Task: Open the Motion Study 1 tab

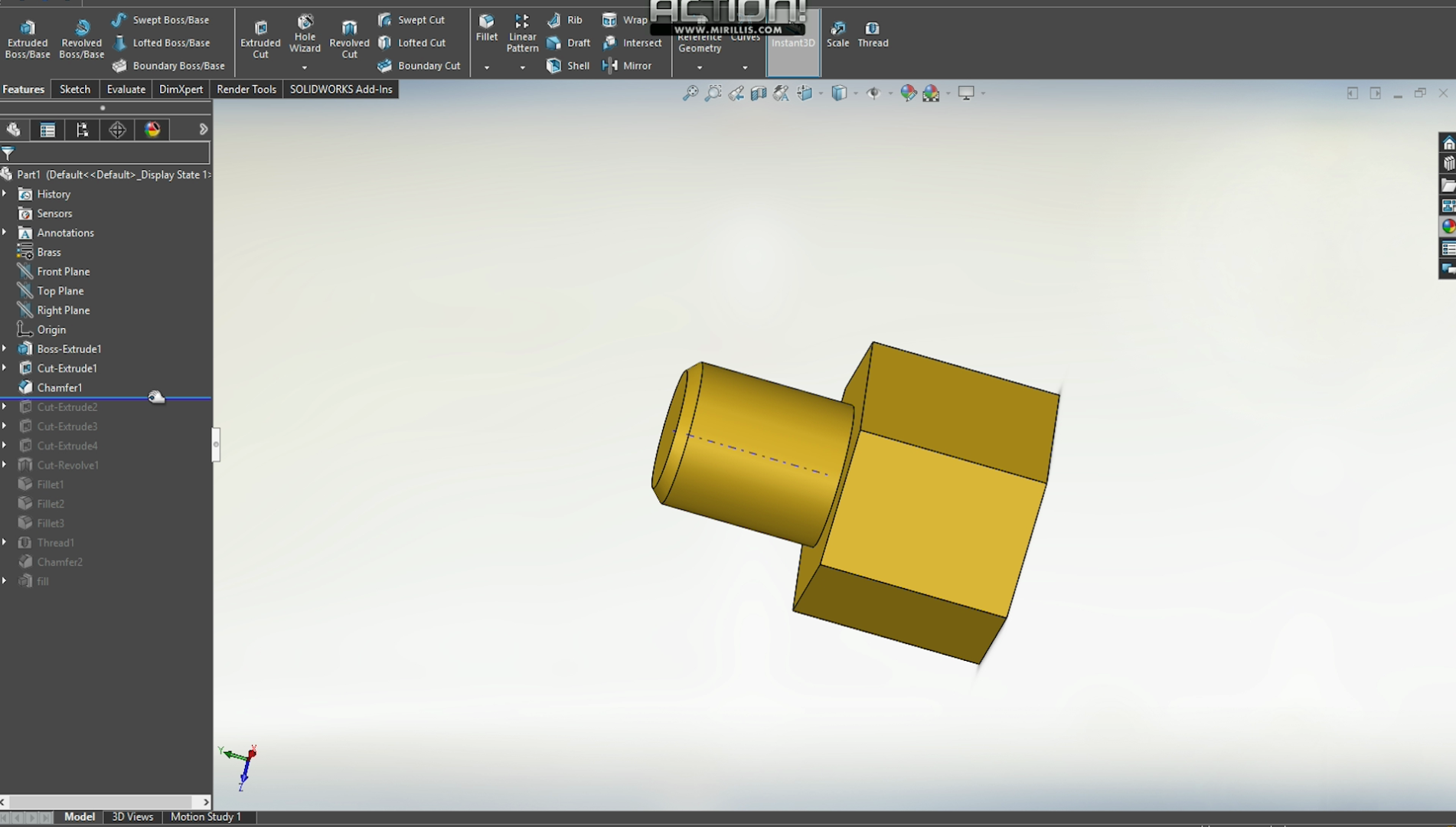Action: tap(205, 816)
